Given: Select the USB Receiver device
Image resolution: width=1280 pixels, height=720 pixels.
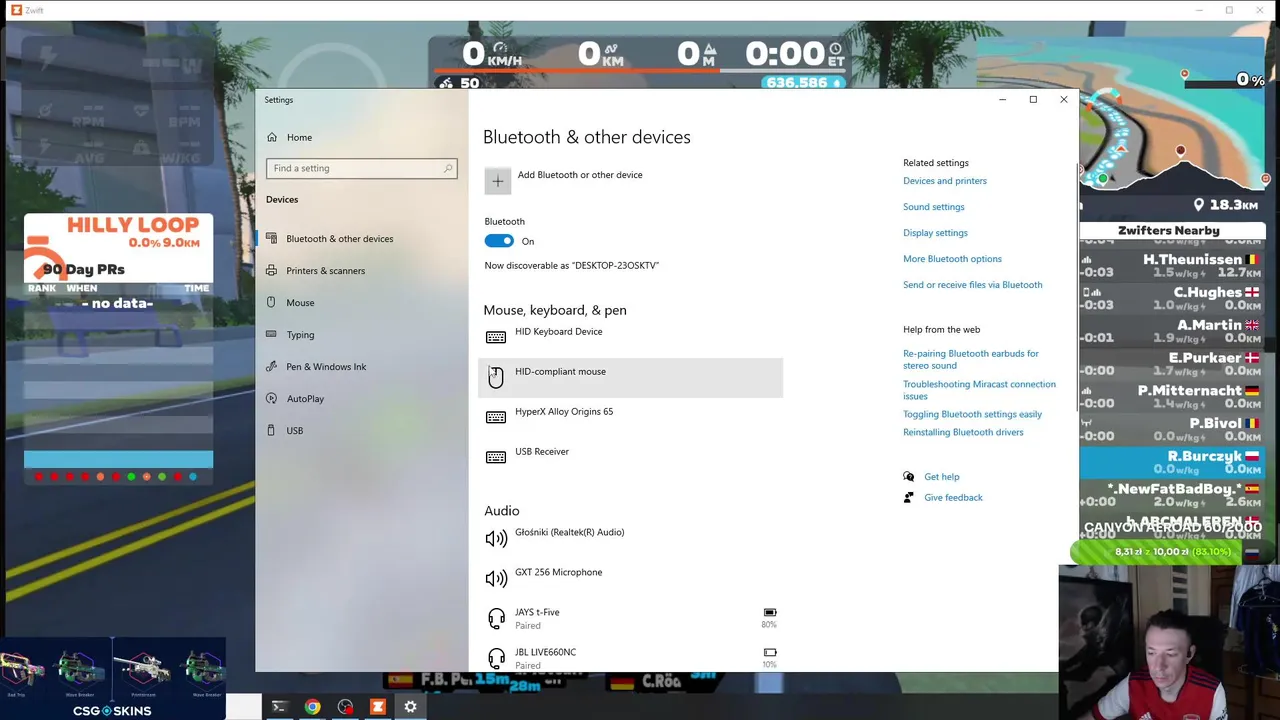Looking at the screenshot, I should click(630, 457).
